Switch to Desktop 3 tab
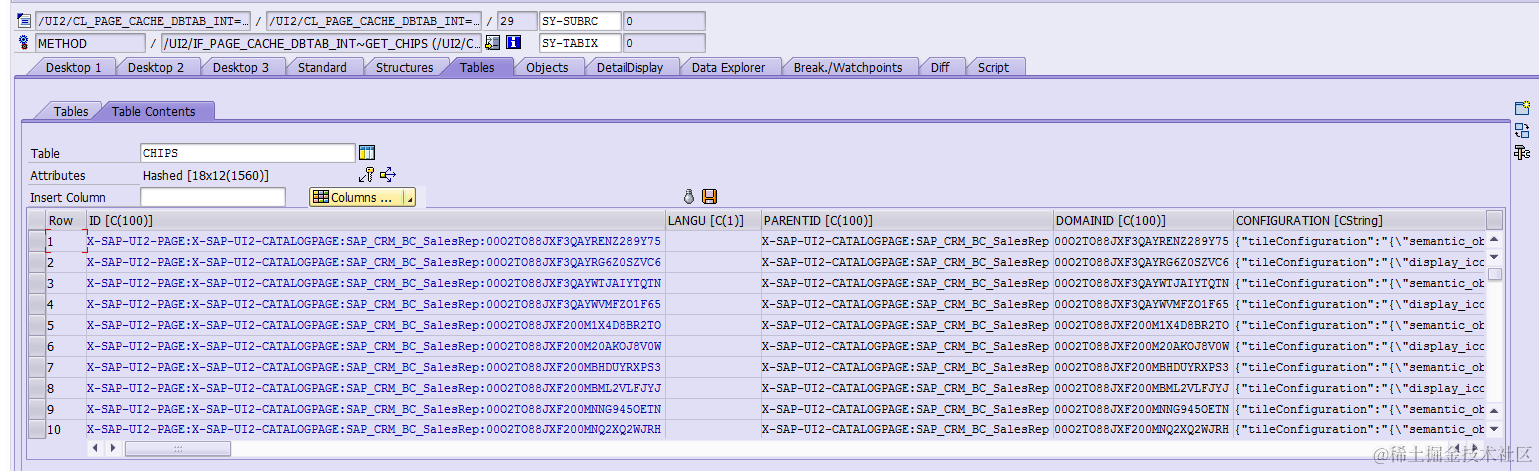This screenshot has width=1539, height=471. (240, 67)
